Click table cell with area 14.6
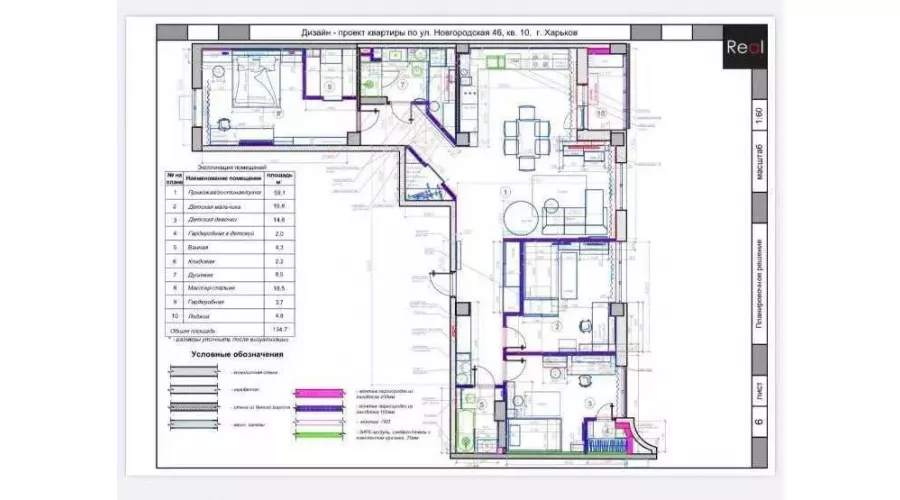This screenshot has height=500, width=900. 280,220
